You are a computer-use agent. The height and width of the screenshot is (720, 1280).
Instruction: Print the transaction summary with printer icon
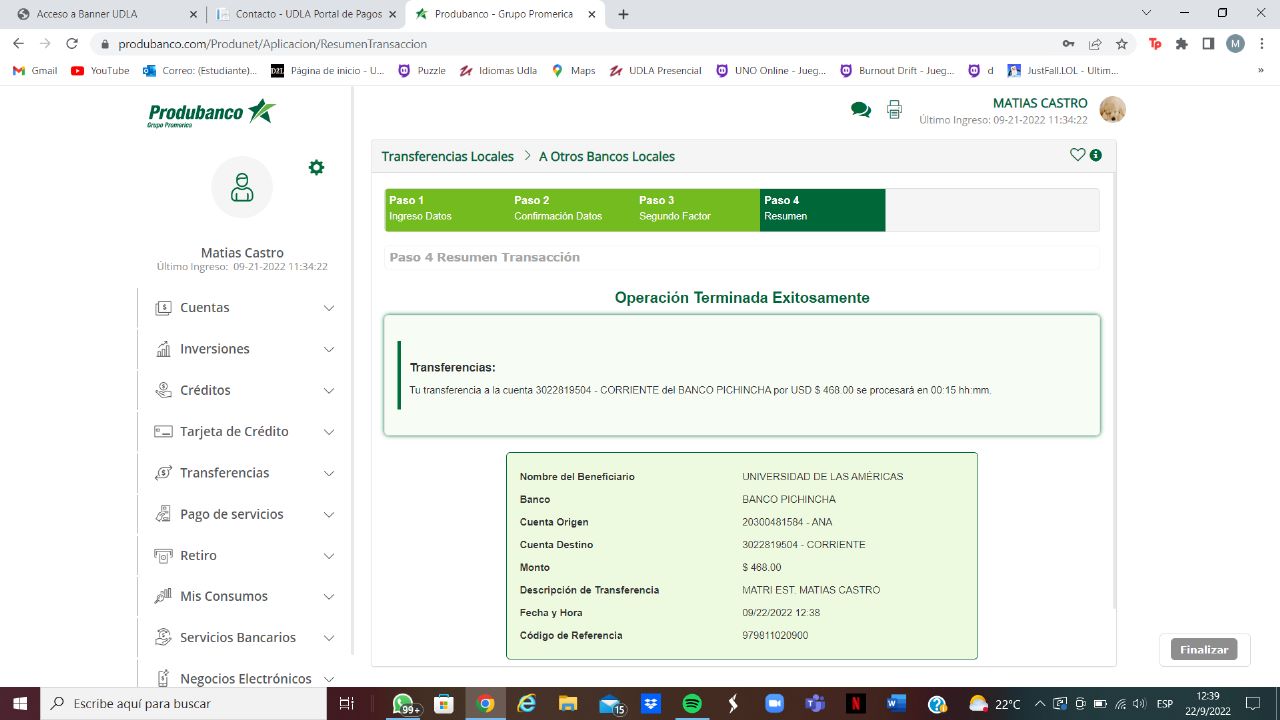point(894,110)
